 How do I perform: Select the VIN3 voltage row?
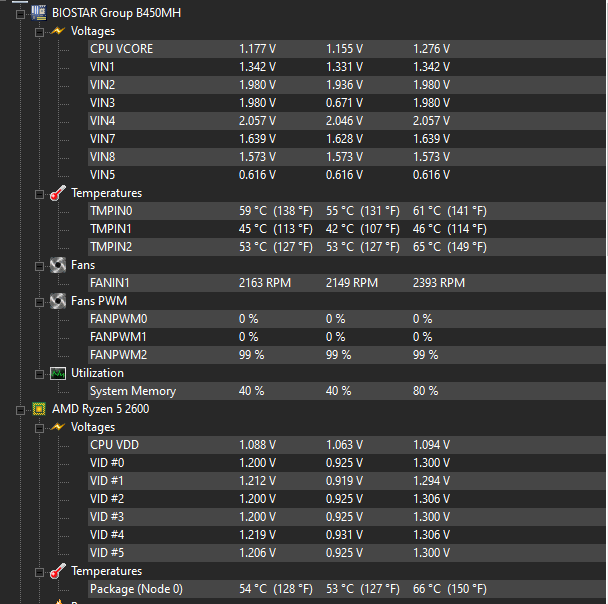tap(347, 103)
